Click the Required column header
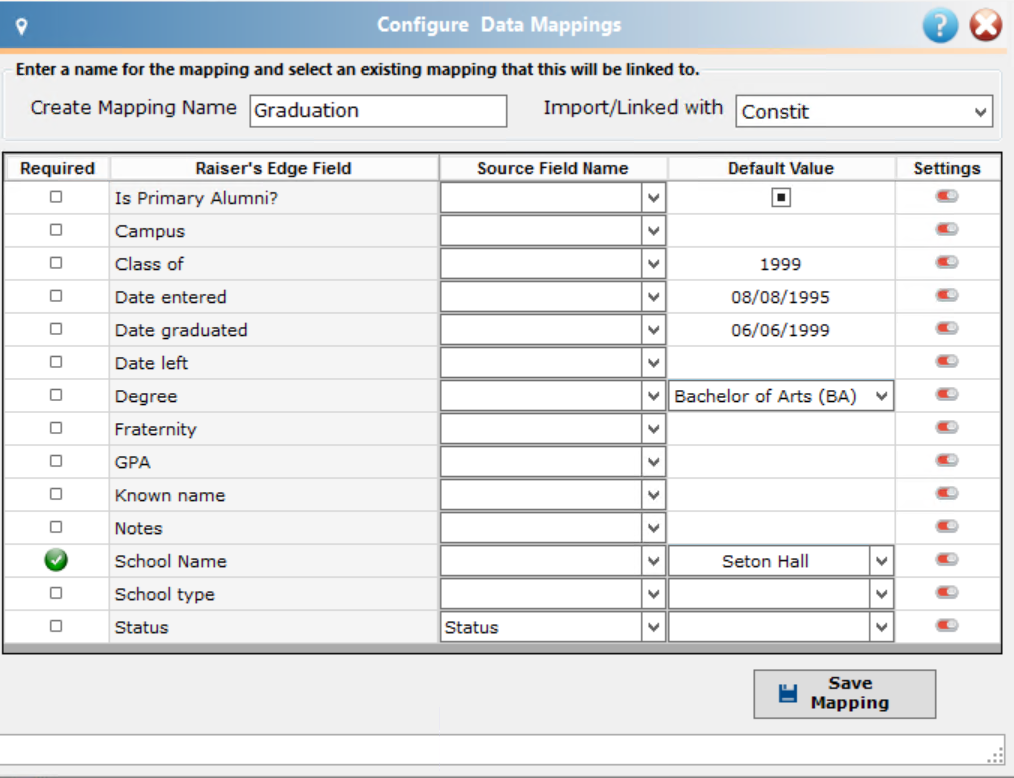The height and width of the screenshot is (778, 1014). pos(57,168)
